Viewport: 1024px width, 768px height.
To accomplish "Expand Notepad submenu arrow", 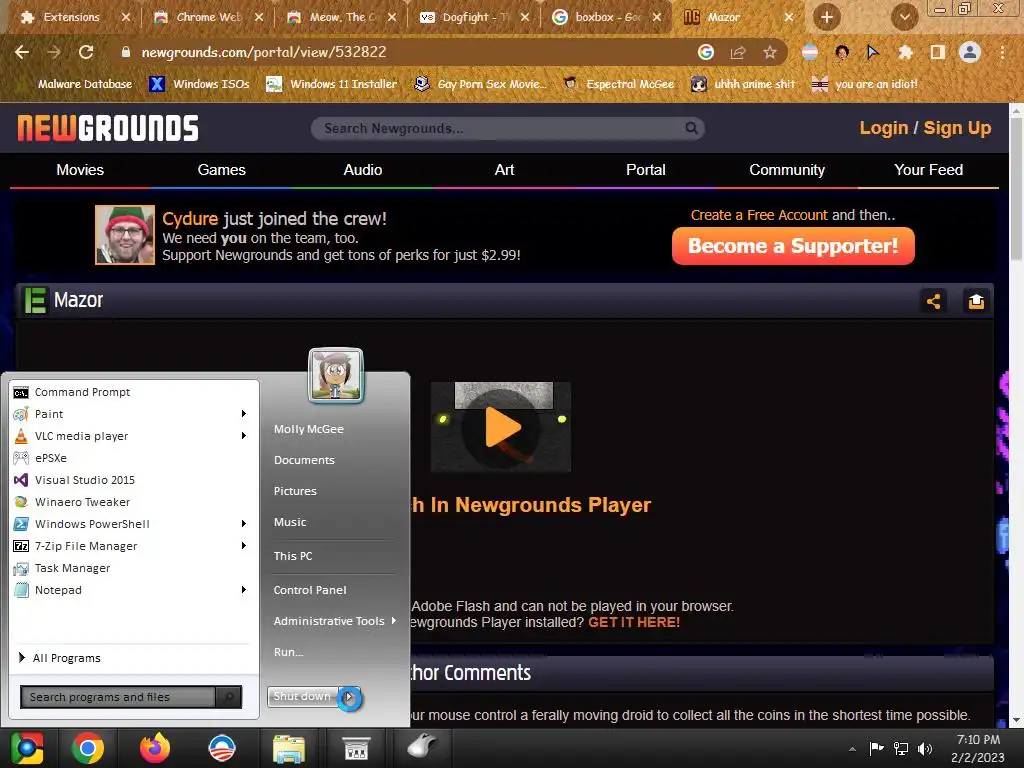I will [244, 590].
